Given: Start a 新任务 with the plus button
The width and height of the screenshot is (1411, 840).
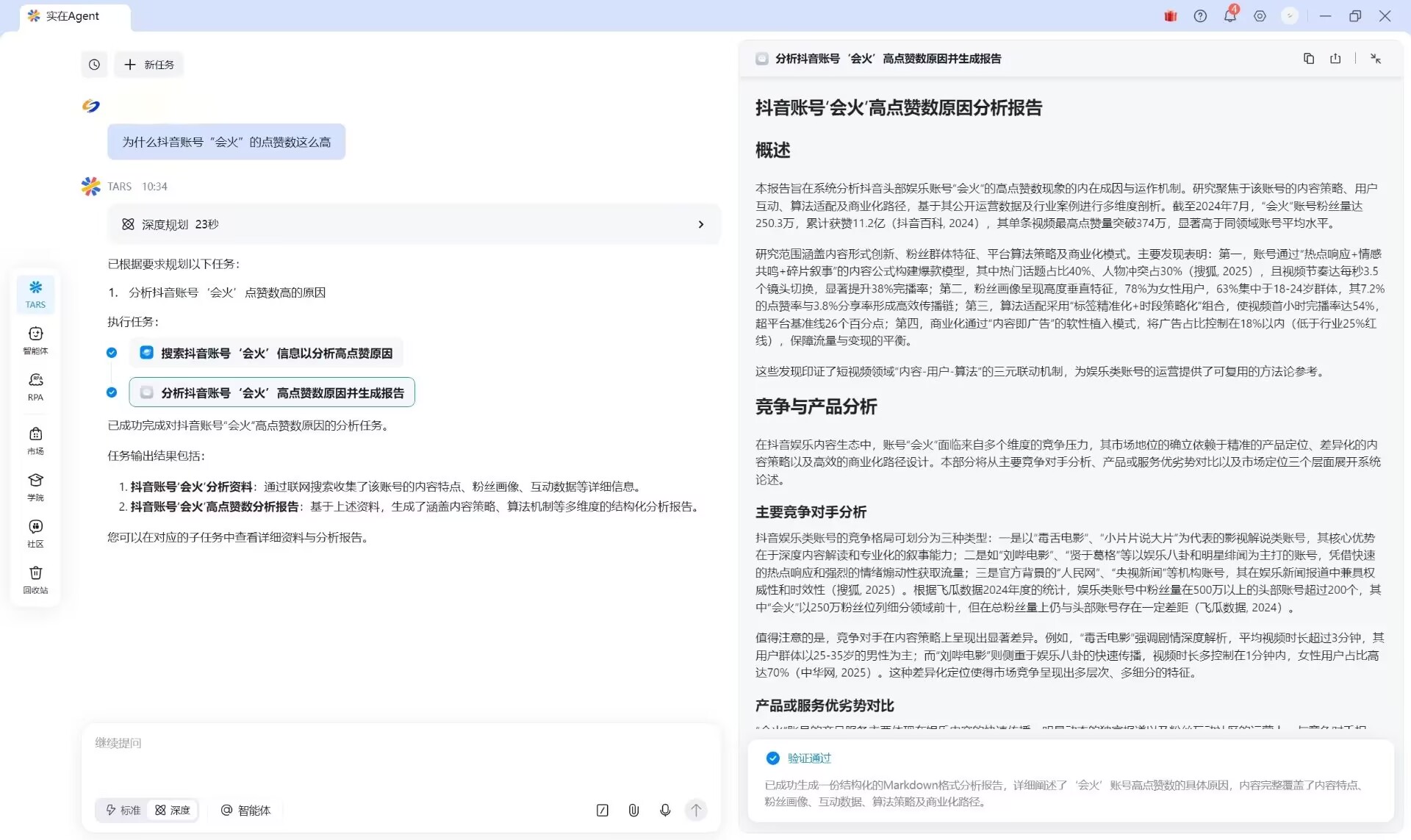Looking at the screenshot, I should 148,64.
